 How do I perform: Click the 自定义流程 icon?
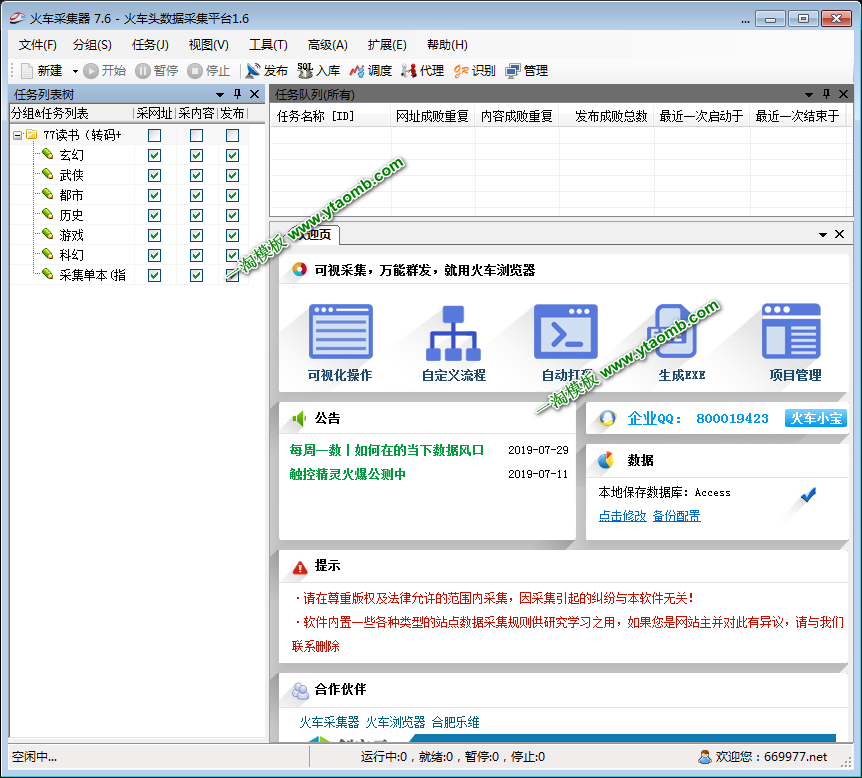[454, 333]
